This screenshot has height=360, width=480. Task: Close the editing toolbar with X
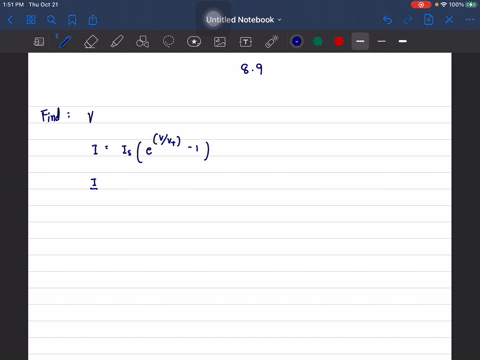pyautogui.click(x=449, y=20)
